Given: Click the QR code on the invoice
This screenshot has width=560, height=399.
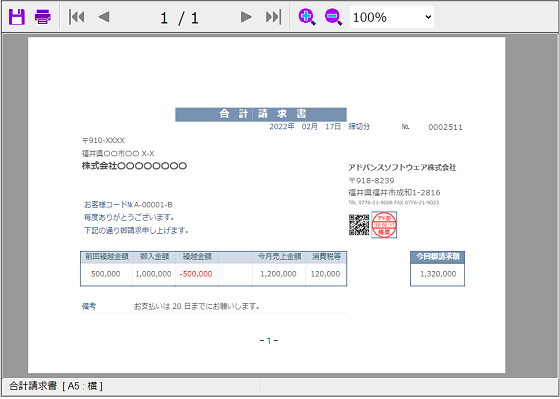Looking at the screenshot, I should 359,225.
